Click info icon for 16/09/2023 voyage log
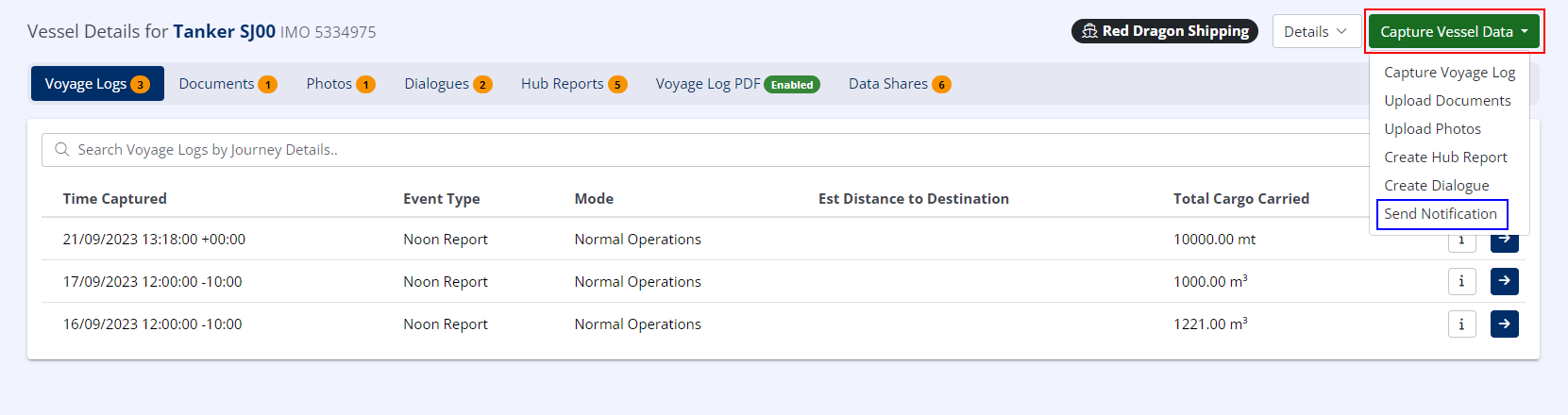This screenshot has width=1568, height=415. point(1461,324)
